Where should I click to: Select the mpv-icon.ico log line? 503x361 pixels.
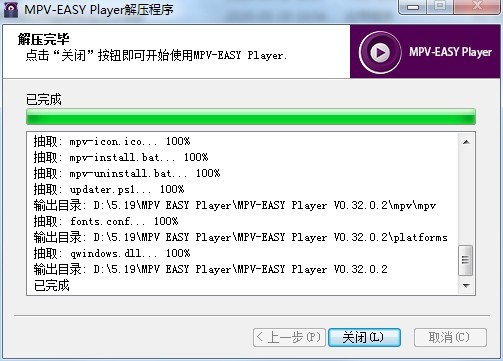click(112, 142)
